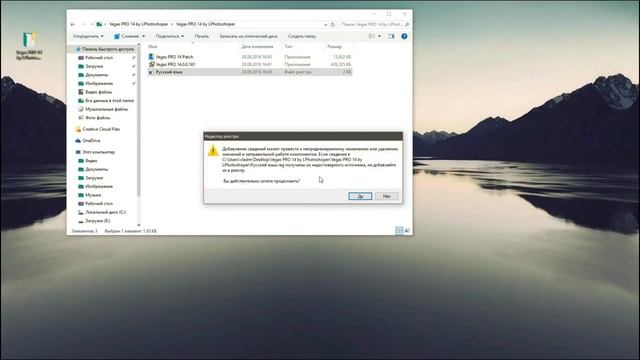640x360 pixels.
Task: Sort files by the Имя column header
Action: (153, 47)
